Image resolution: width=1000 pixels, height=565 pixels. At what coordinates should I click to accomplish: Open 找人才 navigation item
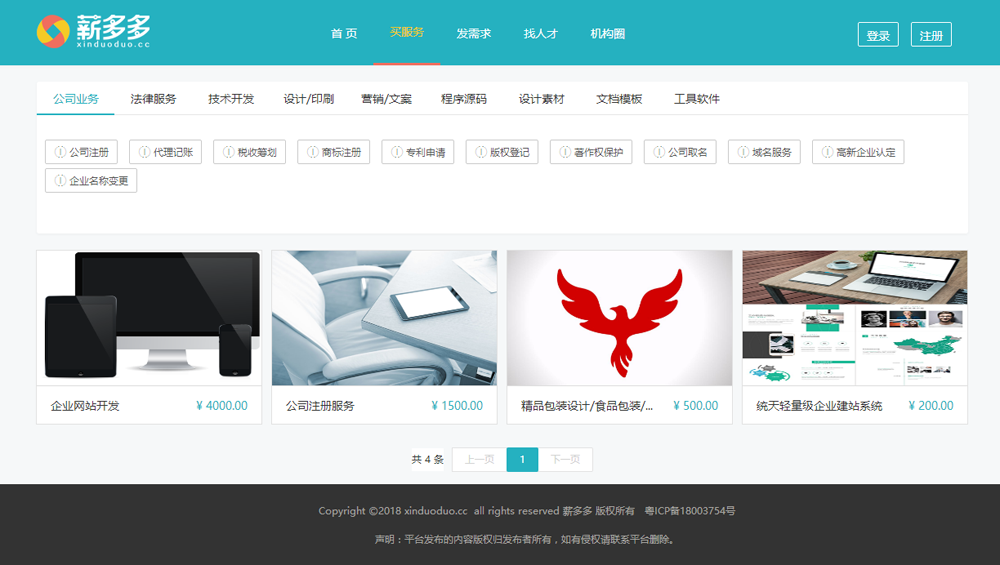pyautogui.click(x=540, y=33)
